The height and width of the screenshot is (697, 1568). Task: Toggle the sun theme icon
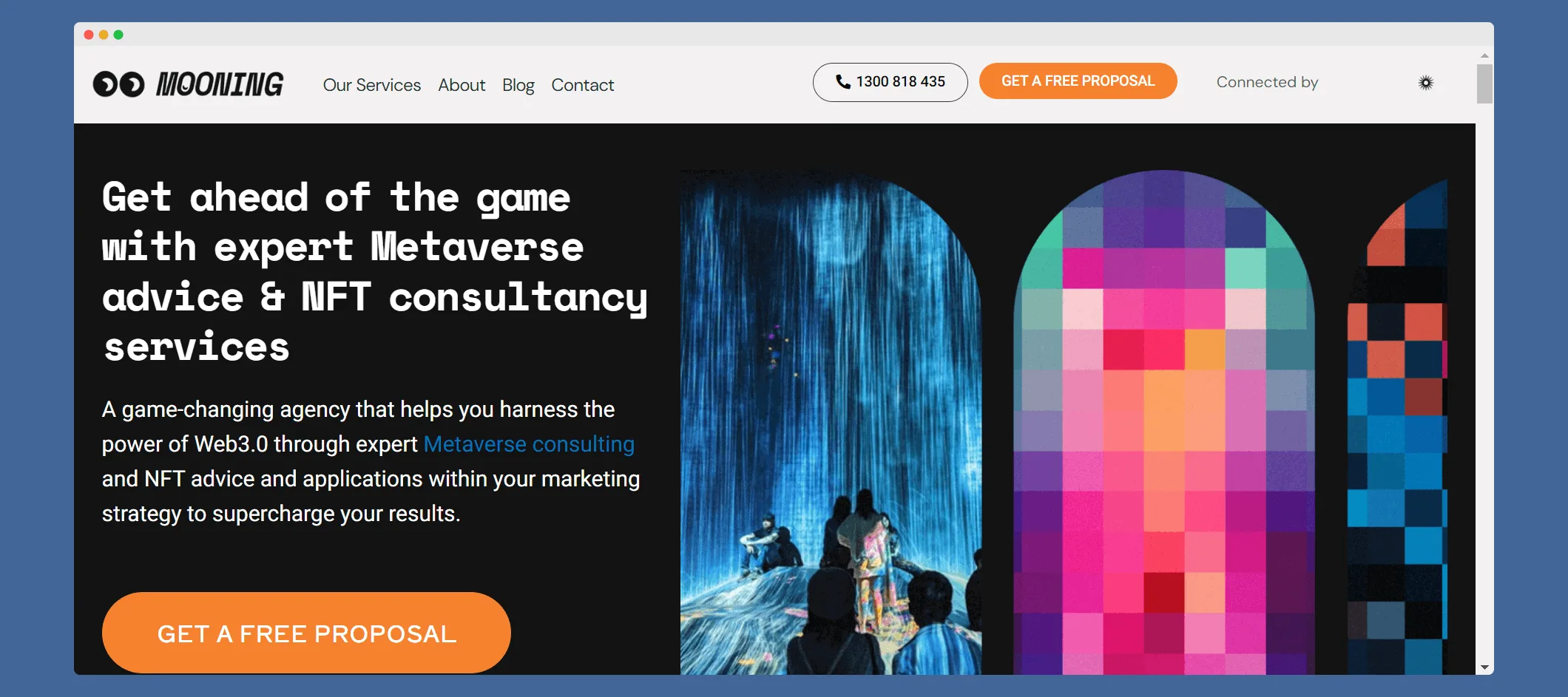click(x=1425, y=83)
